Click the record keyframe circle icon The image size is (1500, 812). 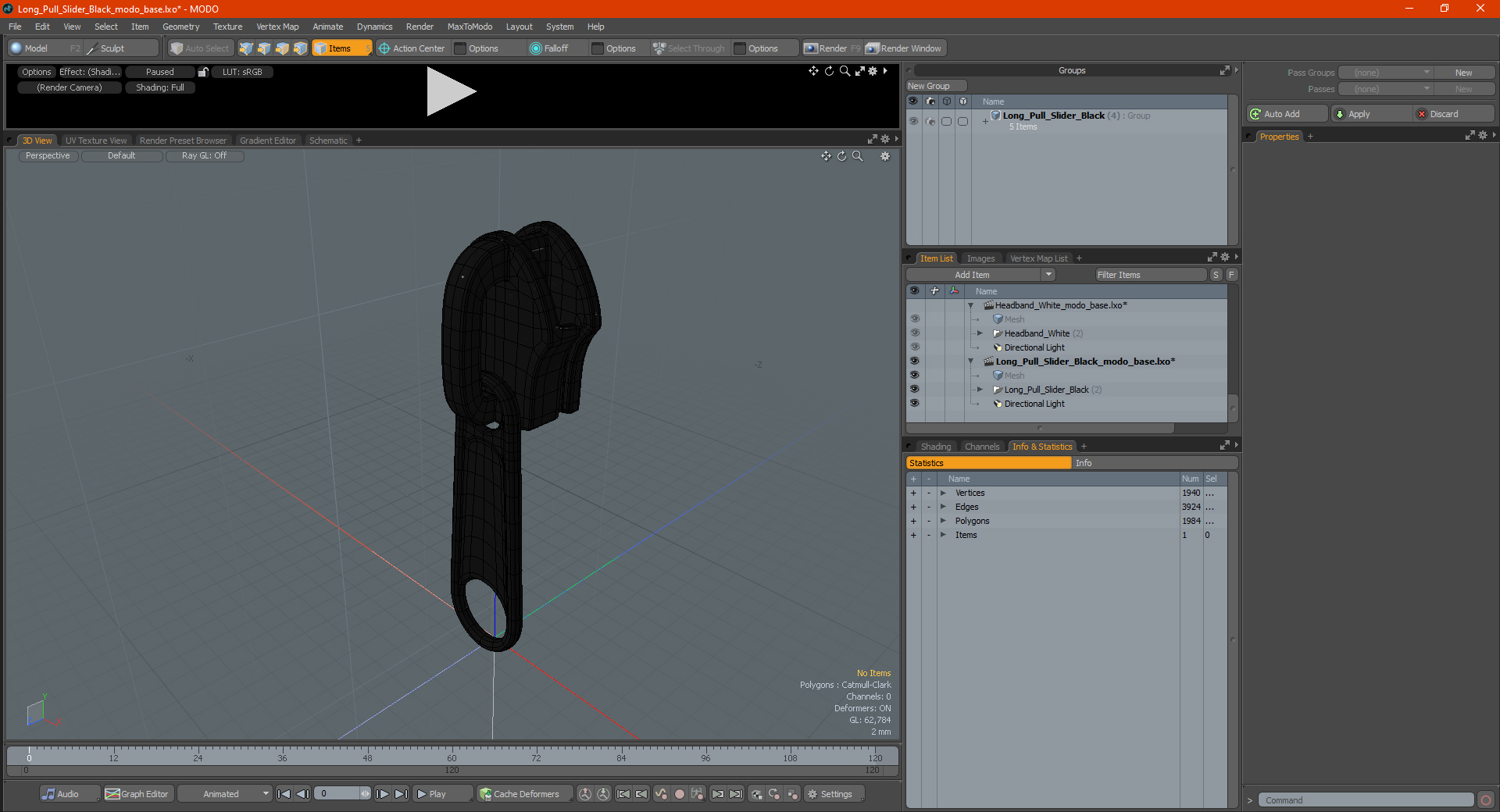click(x=680, y=794)
